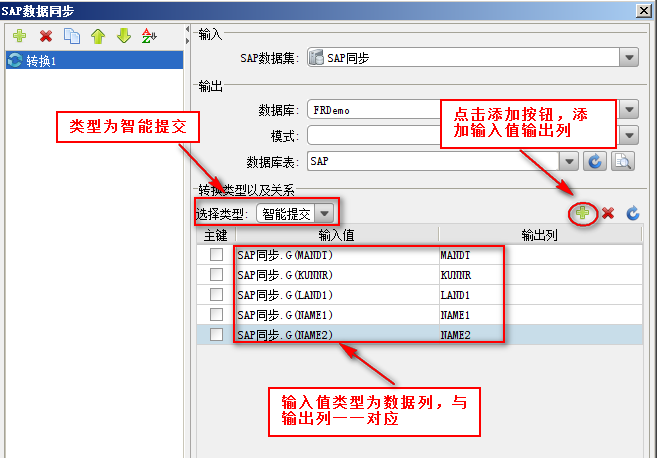This screenshot has width=657, height=458.
Task: Click the 数据库表 field containing SAP
Action: point(433,161)
